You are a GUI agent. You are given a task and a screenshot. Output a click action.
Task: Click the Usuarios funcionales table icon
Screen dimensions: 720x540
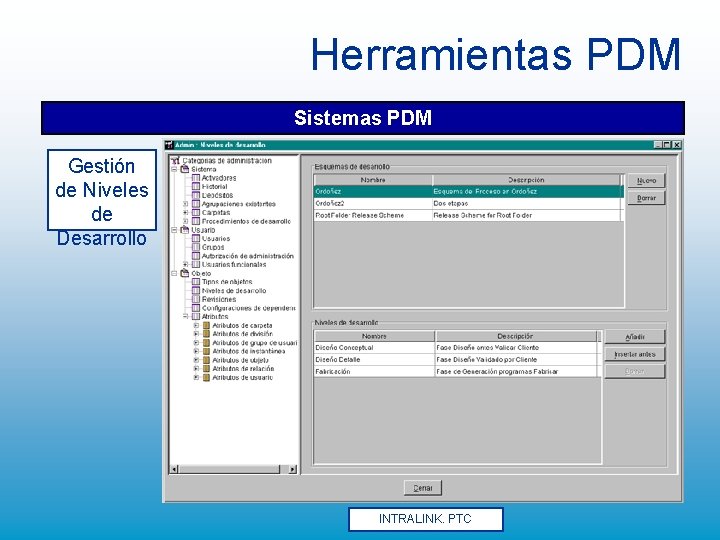(196, 265)
